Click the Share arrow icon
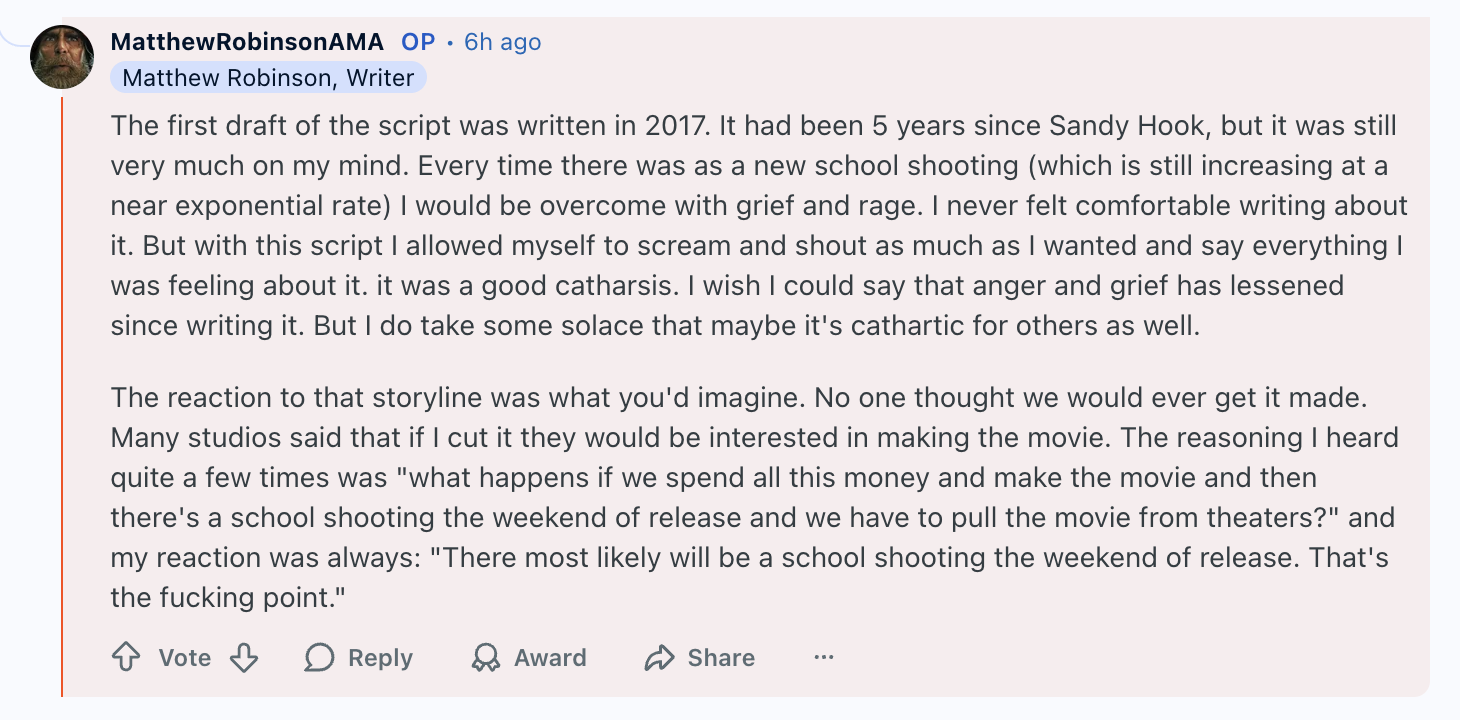The height and width of the screenshot is (720, 1460). pyautogui.click(x=660, y=657)
